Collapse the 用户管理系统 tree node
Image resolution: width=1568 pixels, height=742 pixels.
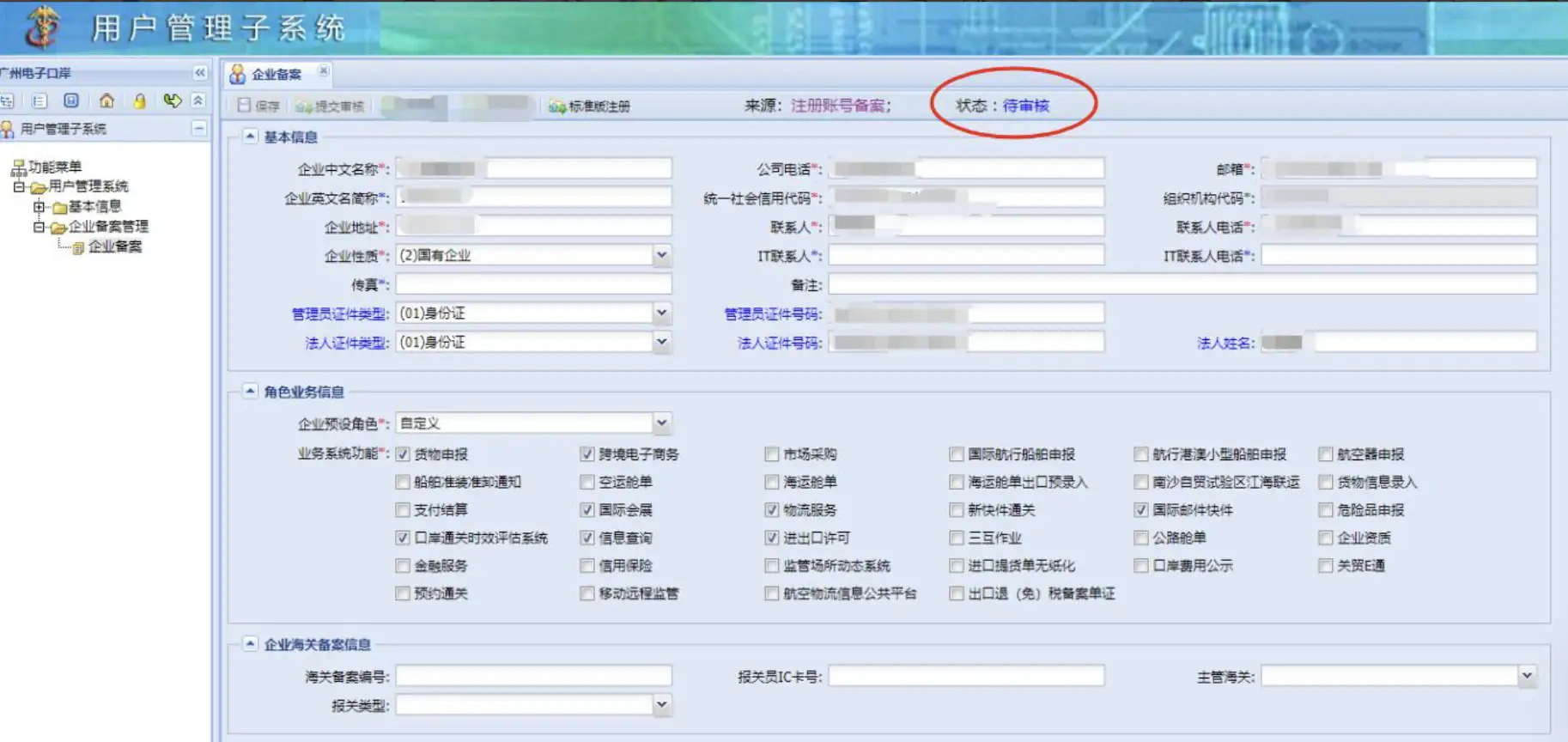coord(19,186)
